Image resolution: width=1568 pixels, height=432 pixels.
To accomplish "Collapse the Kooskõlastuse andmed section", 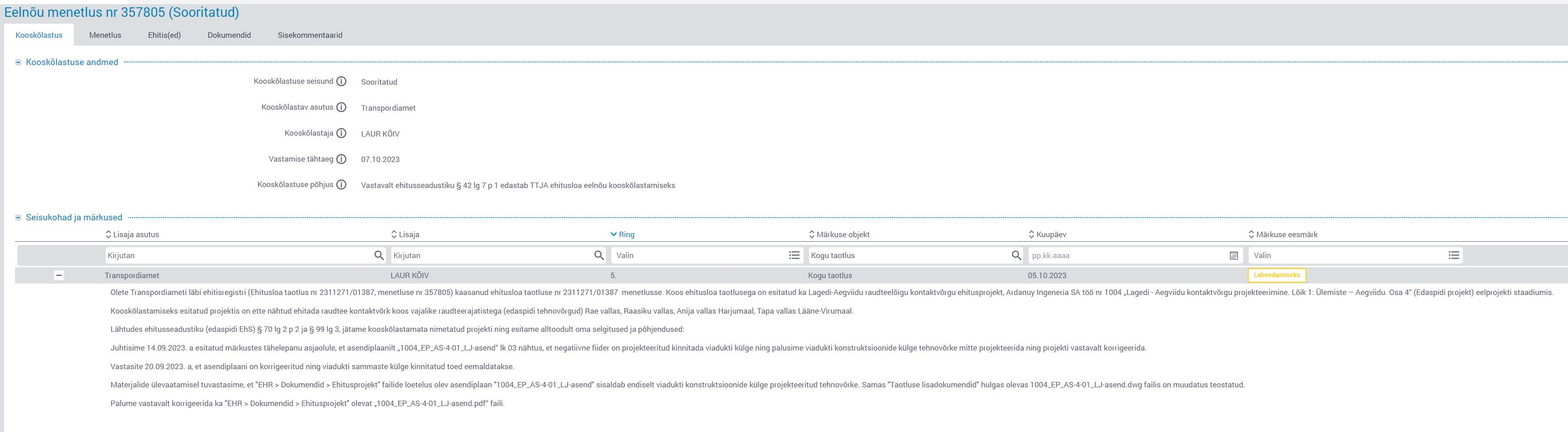I will [18, 62].
